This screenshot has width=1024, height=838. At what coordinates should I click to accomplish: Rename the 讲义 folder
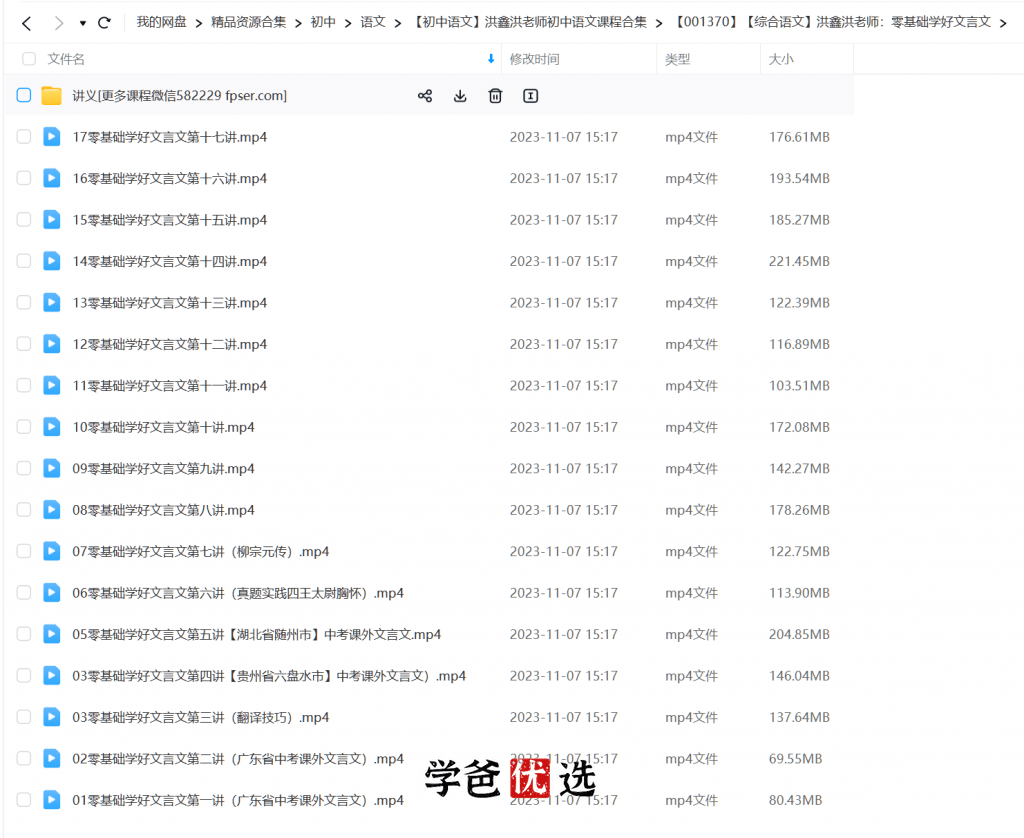point(531,96)
